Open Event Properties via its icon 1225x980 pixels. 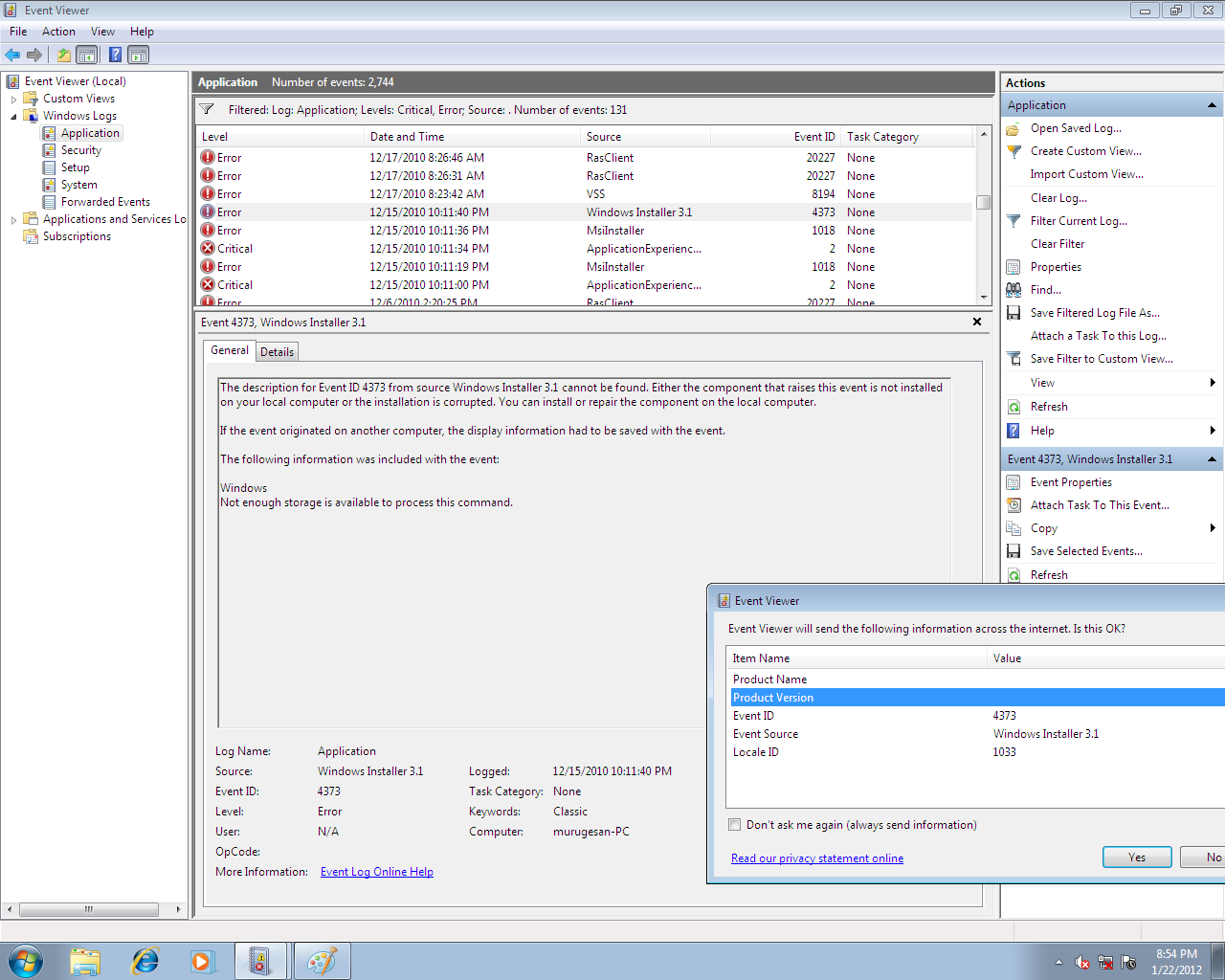tap(1013, 481)
